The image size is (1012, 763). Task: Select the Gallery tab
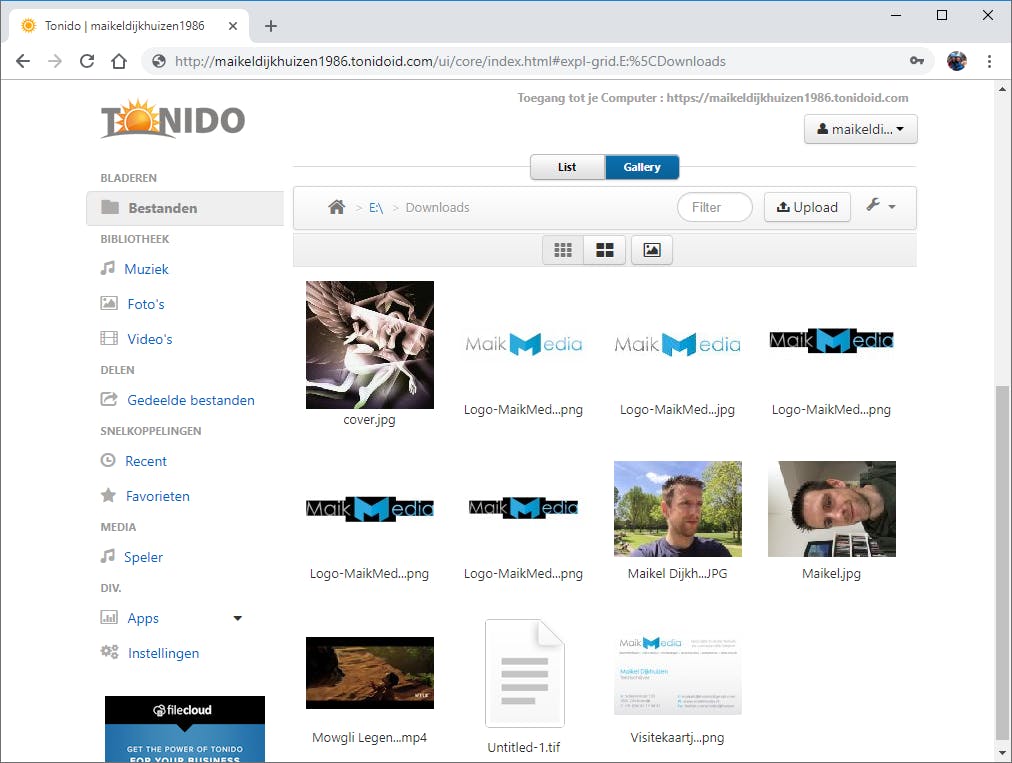pyautogui.click(x=642, y=167)
